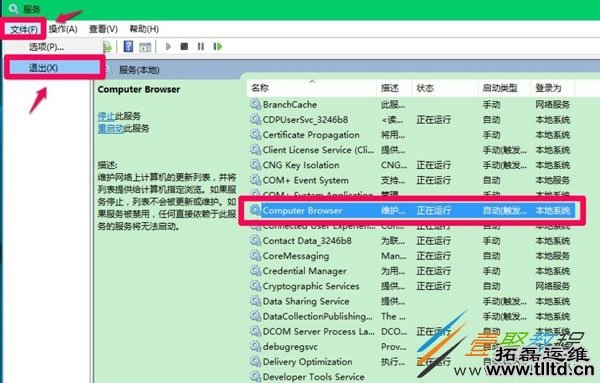Click the gear icon beside DCOM Server Process

tap(255, 331)
